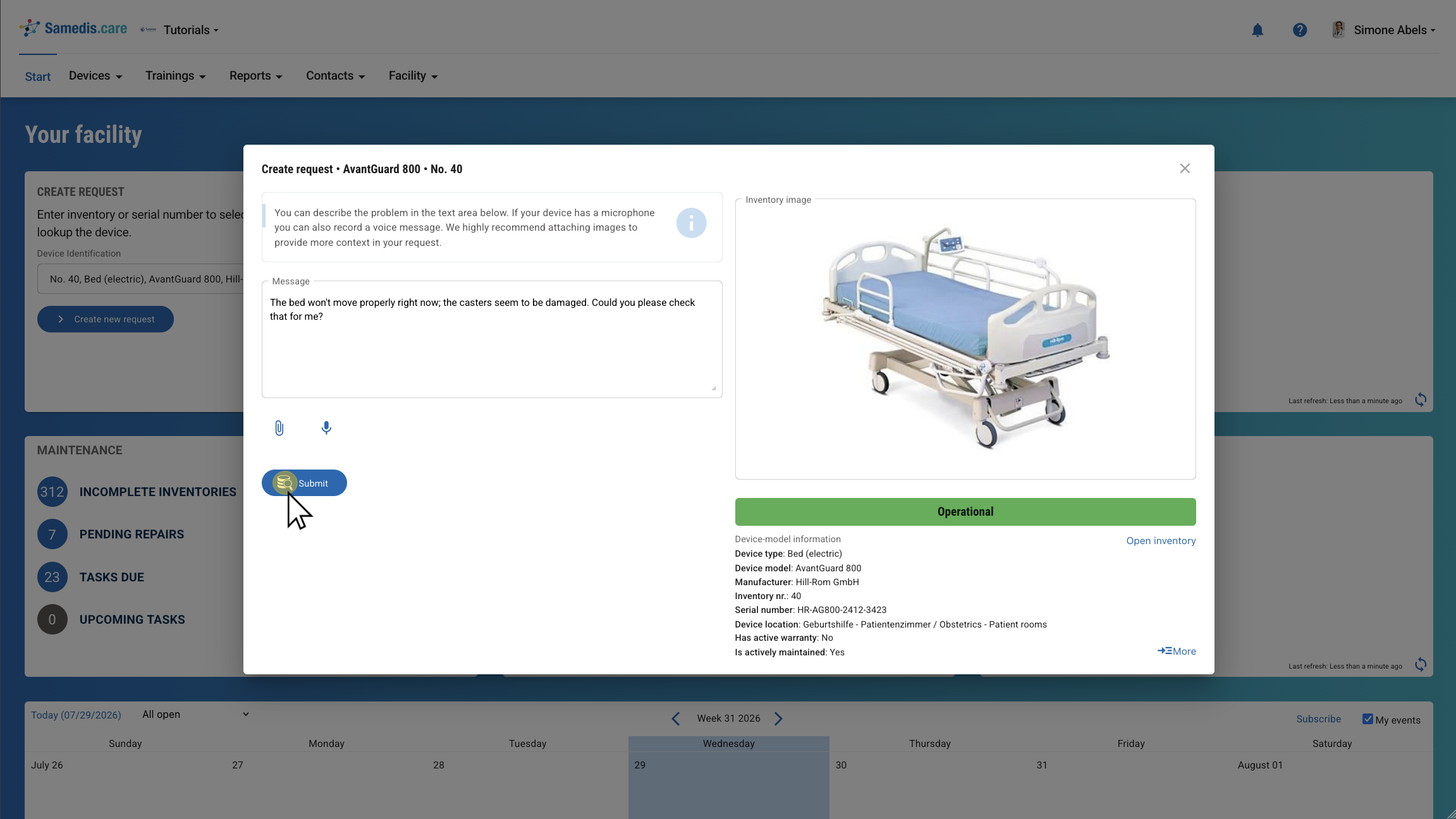
Task: Jump to Today (07/29/2026)
Action: click(x=76, y=715)
